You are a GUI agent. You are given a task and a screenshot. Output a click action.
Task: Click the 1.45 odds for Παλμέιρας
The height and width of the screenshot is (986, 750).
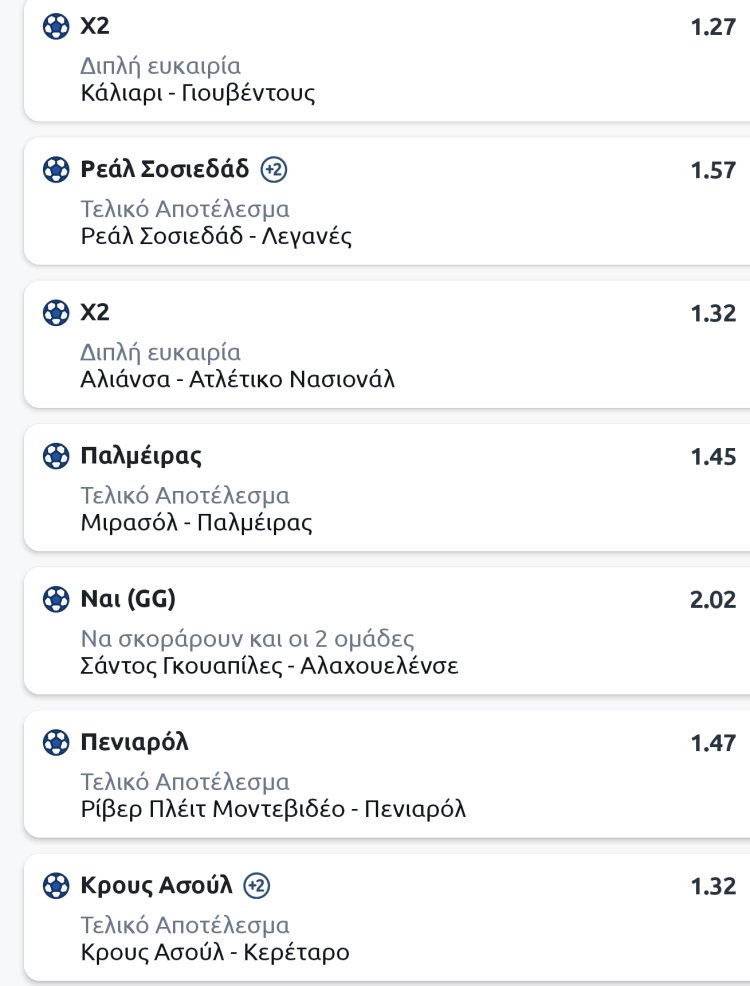coord(713,457)
